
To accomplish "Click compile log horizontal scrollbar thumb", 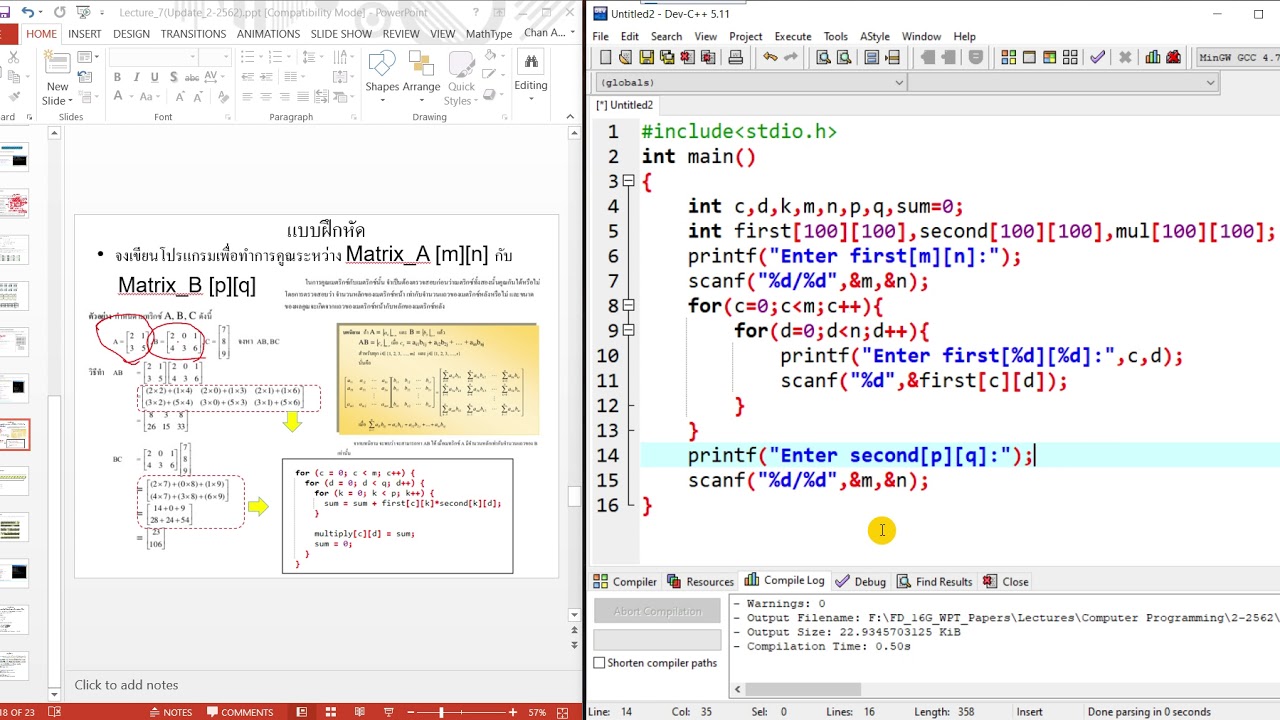I will [x=803, y=689].
